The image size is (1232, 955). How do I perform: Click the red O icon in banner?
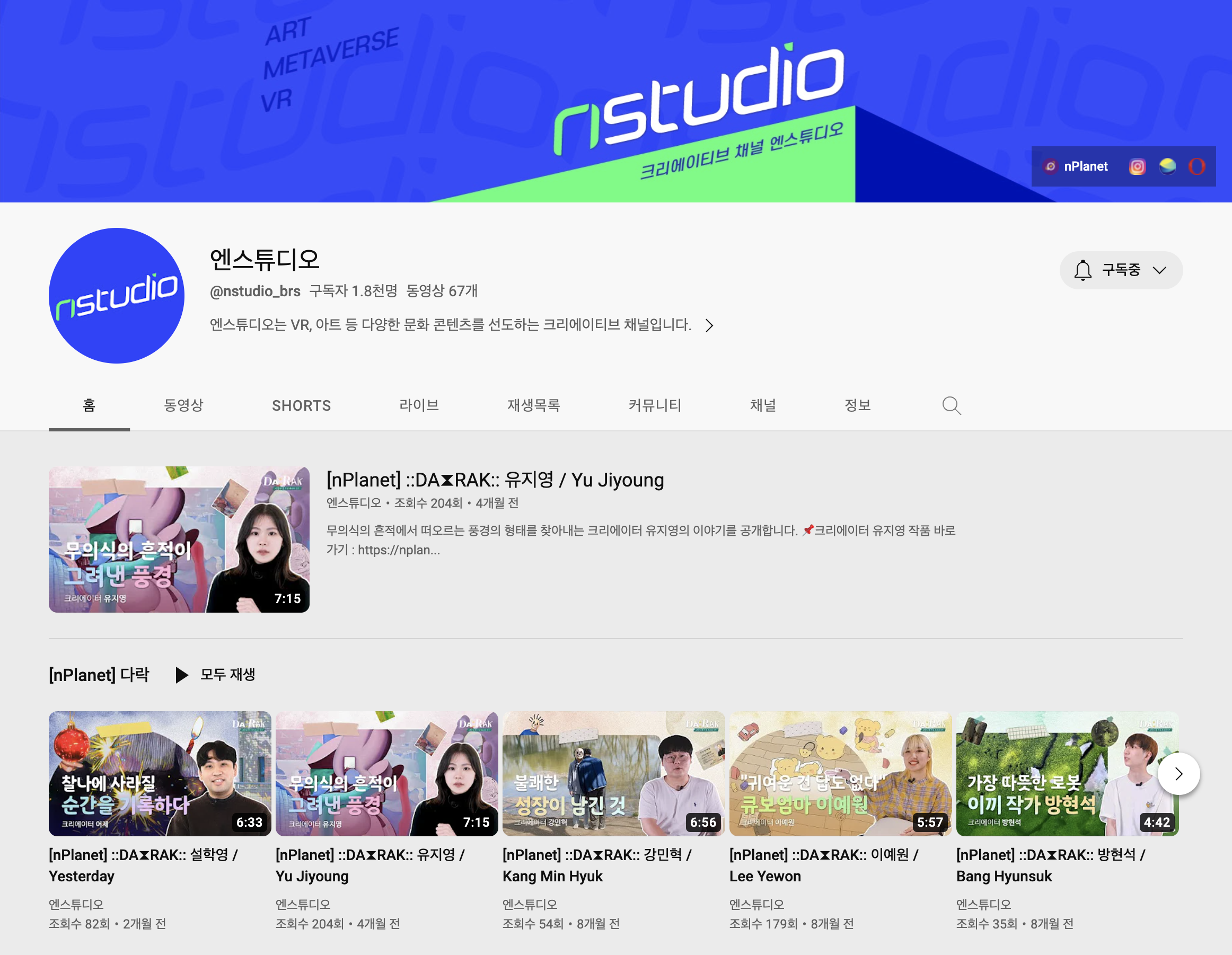tap(1196, 166)
